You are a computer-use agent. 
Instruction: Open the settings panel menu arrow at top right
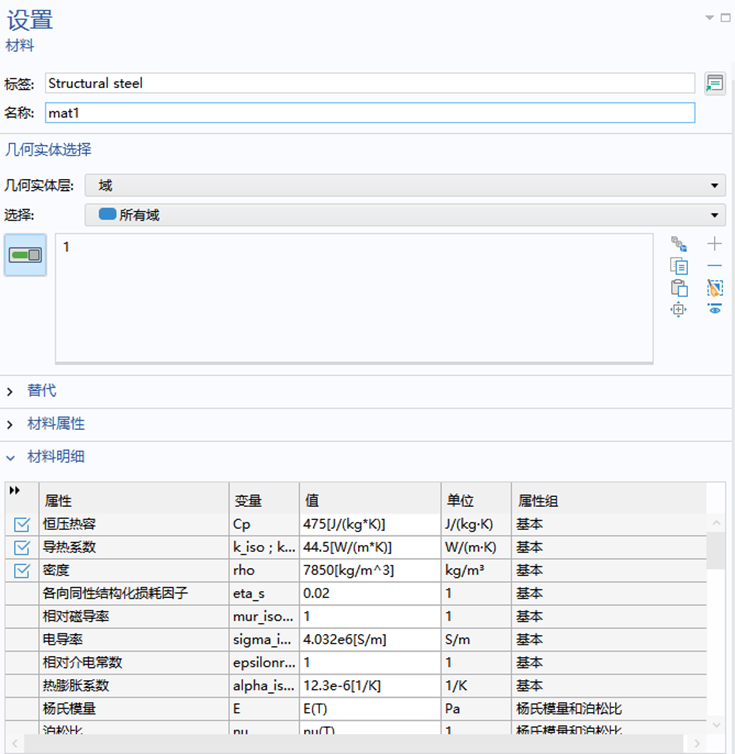(x=709, y=17)
